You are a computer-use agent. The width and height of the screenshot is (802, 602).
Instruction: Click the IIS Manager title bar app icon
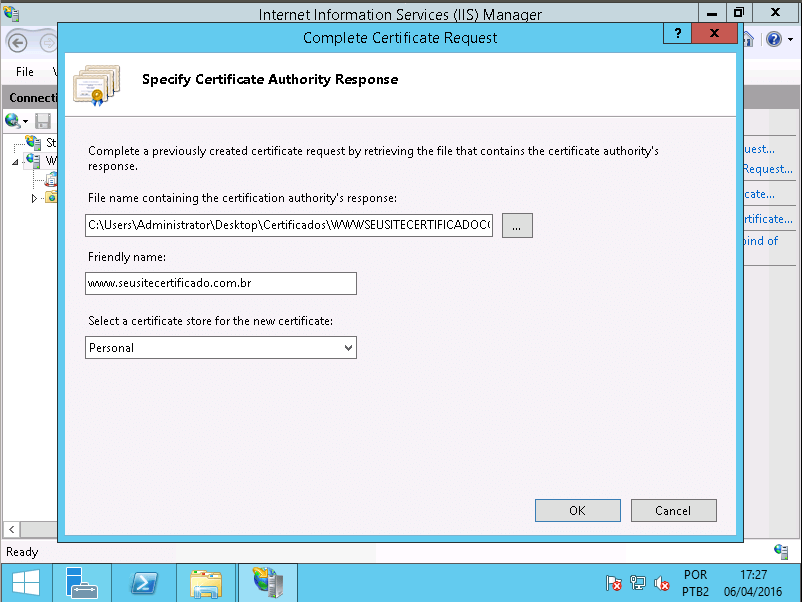(11, 13)
